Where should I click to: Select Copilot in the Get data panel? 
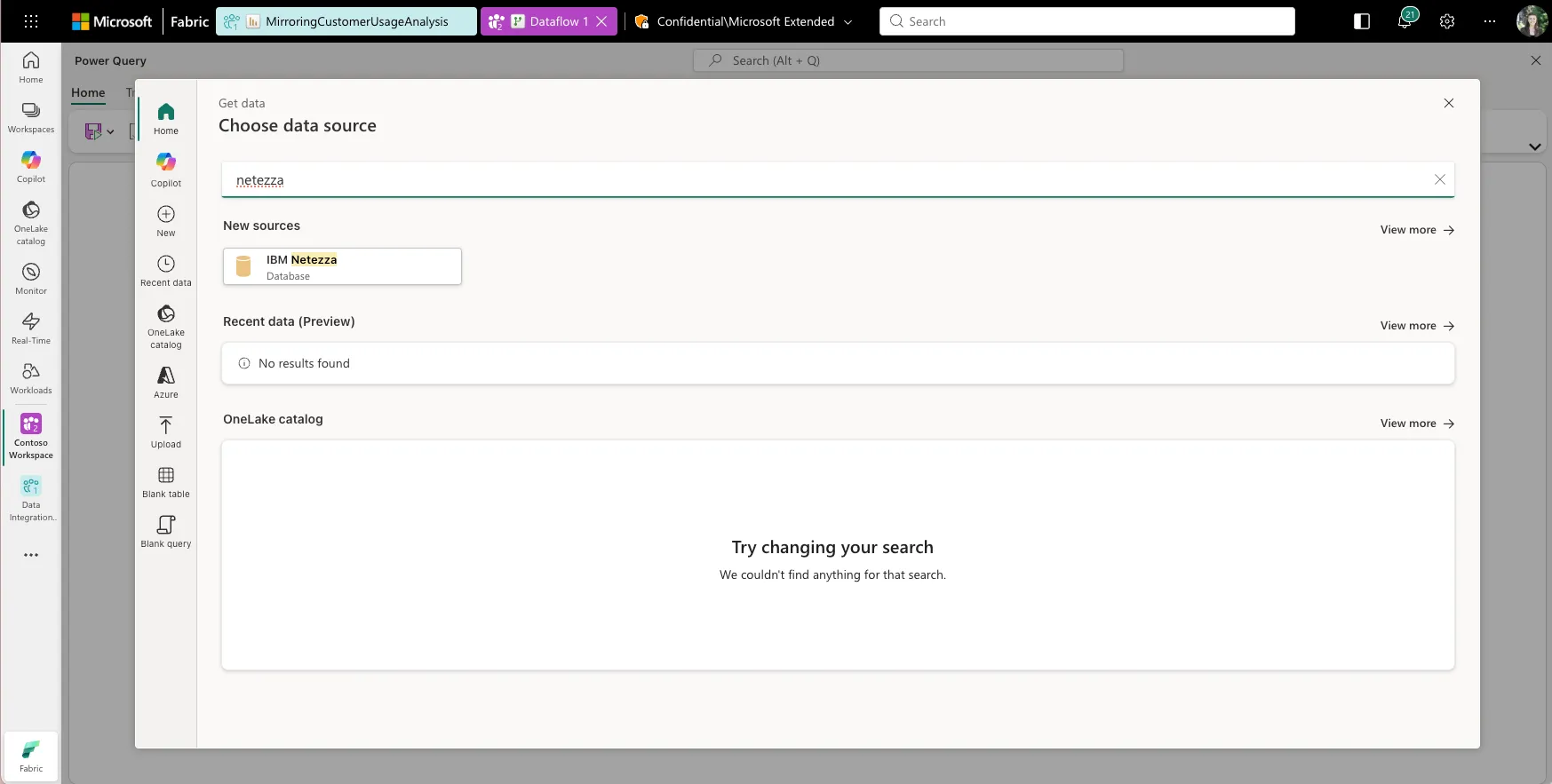[x=166, y=170]
